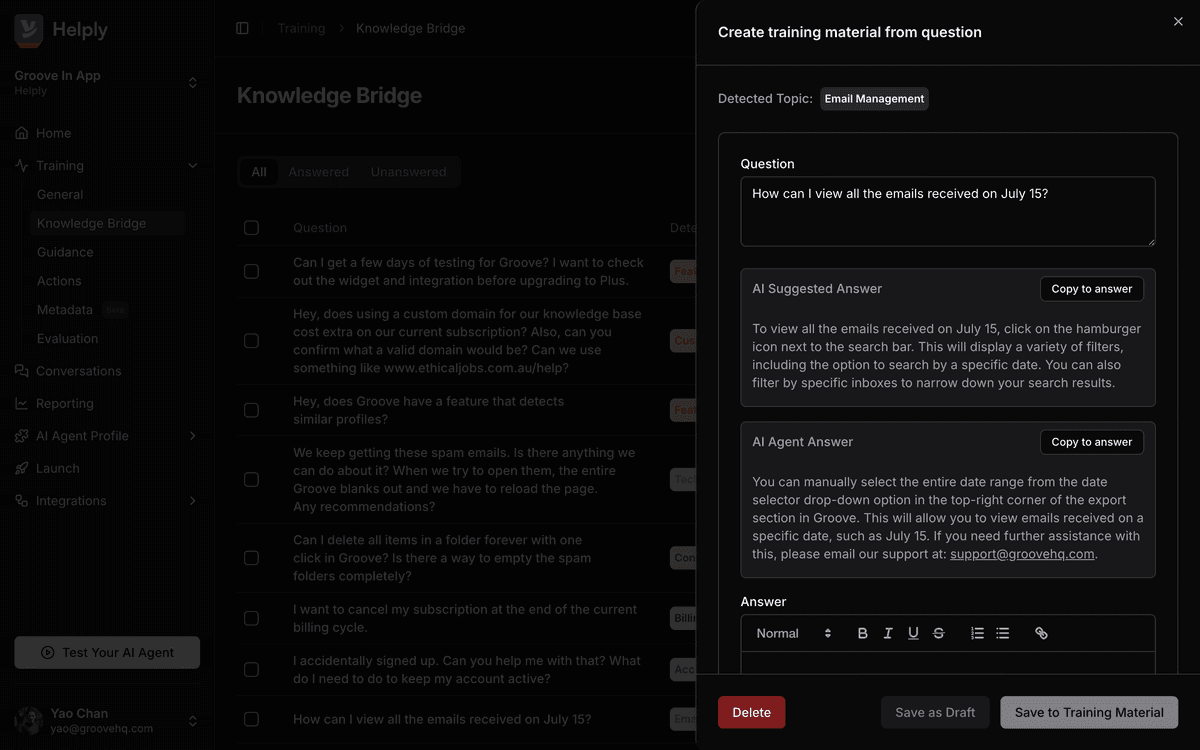Check the custom domain question row

point(251,341)
